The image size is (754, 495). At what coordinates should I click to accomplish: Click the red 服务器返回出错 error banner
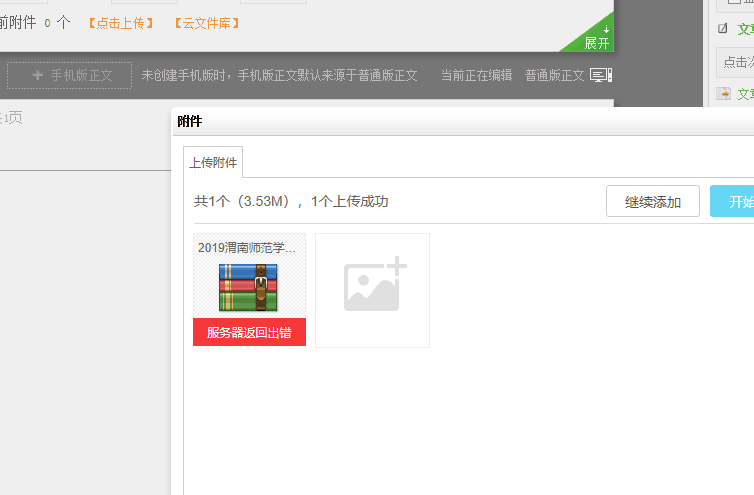pyautogui.click(x=249, y=333)
